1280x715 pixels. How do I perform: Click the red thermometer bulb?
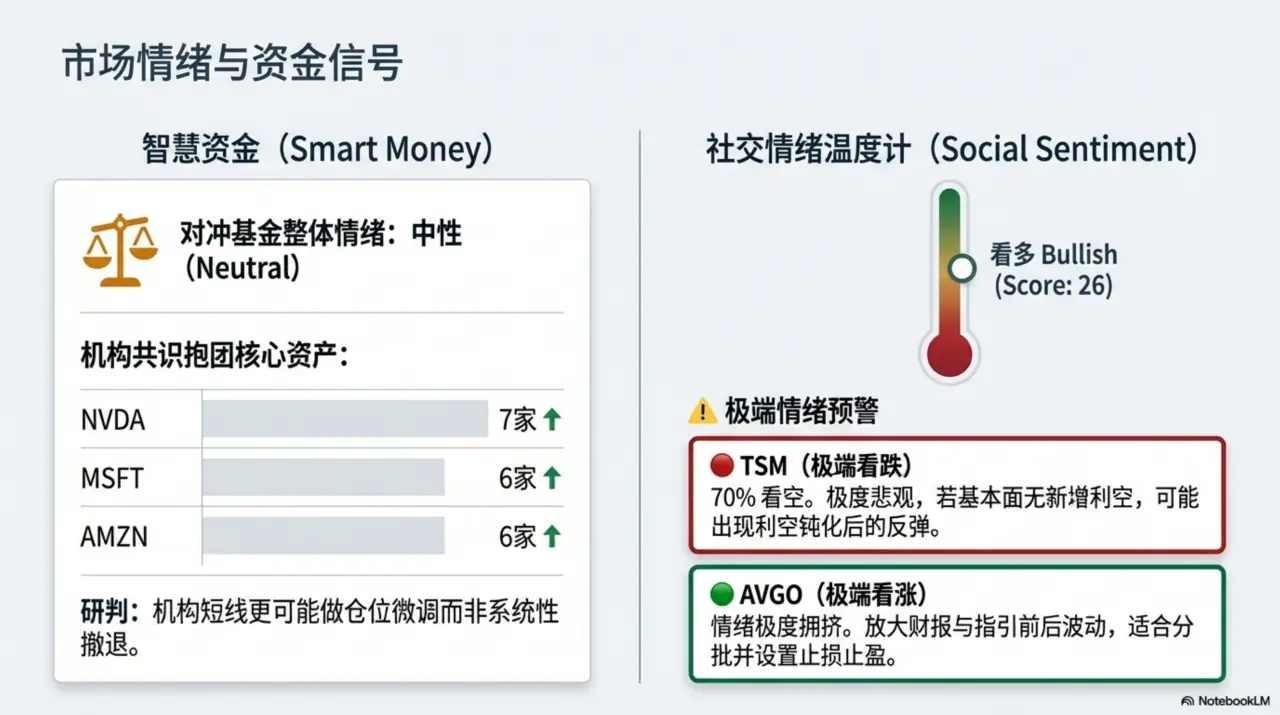[950, 354]
